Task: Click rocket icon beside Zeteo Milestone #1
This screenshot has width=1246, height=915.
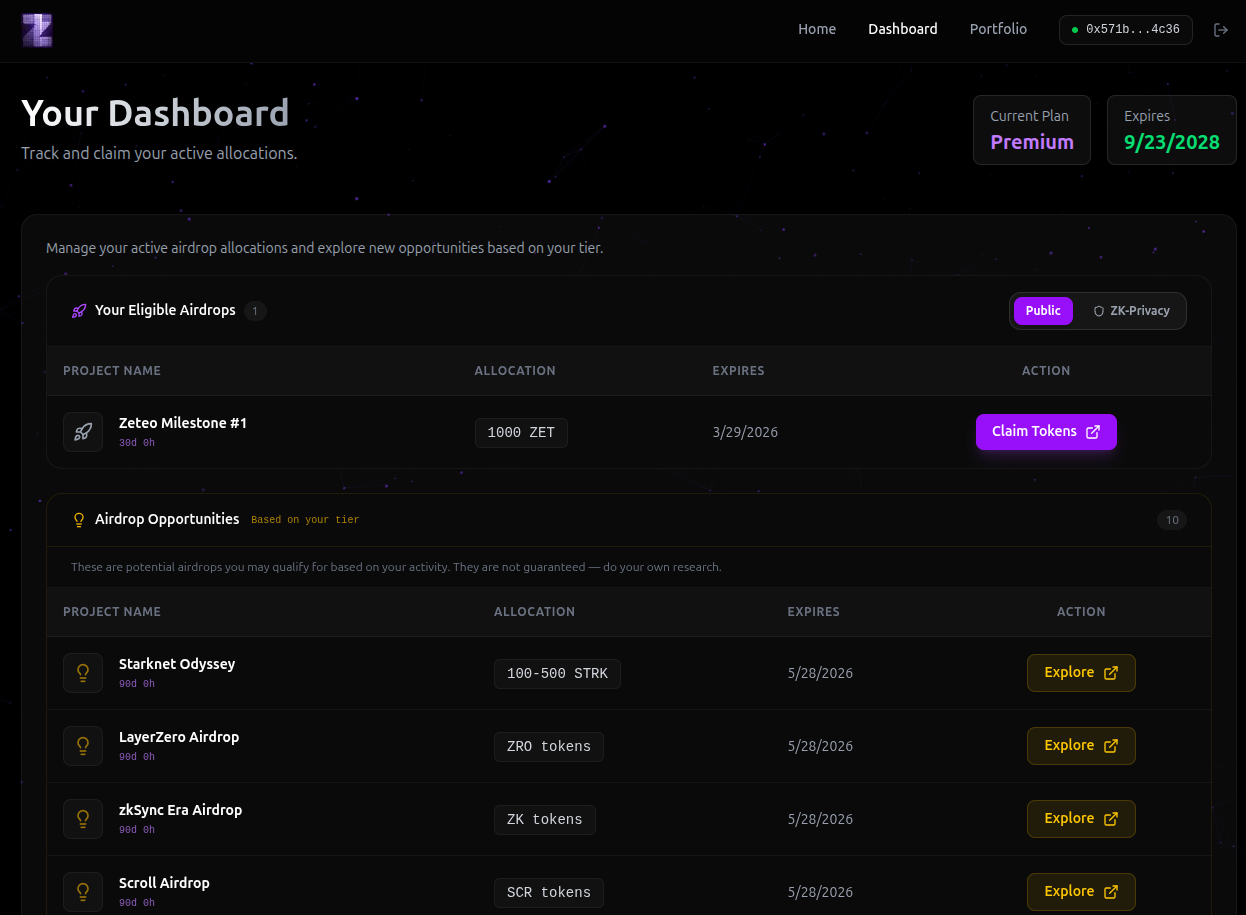Action: coord(83,432)
